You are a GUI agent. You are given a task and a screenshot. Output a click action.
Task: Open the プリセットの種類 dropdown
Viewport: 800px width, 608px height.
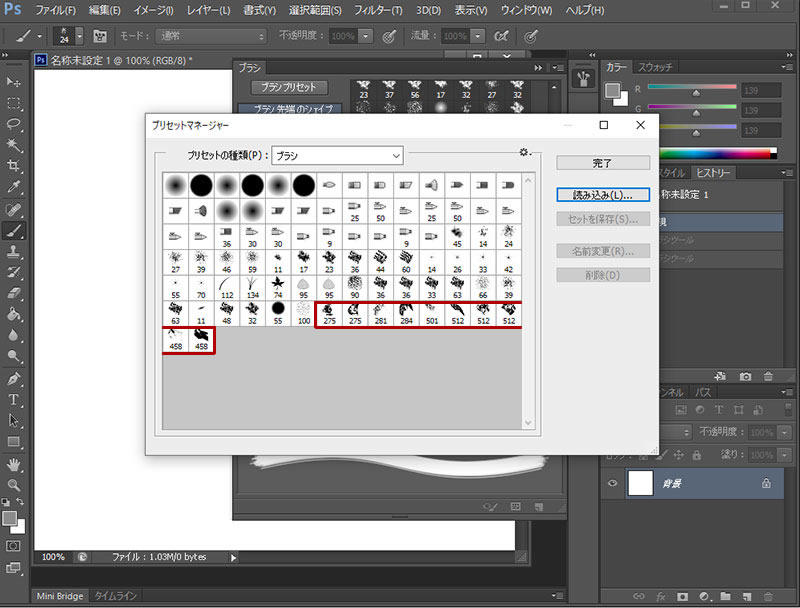point(337,156)
